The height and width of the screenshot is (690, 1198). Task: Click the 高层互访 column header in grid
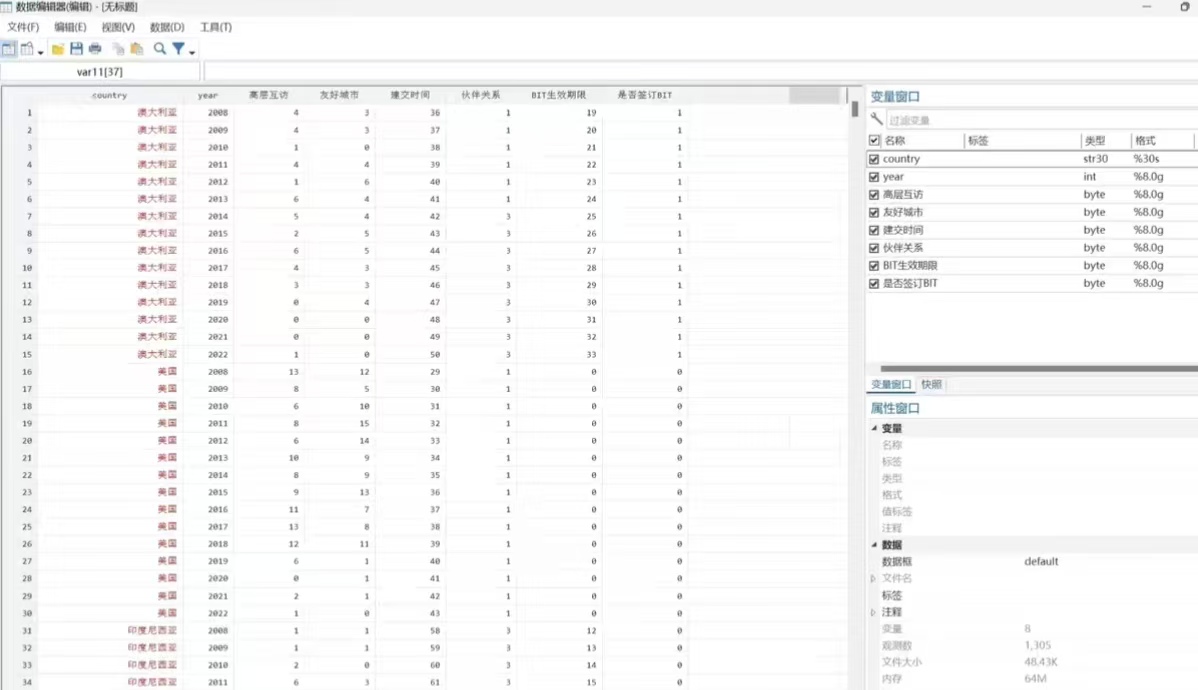(268, 96)
